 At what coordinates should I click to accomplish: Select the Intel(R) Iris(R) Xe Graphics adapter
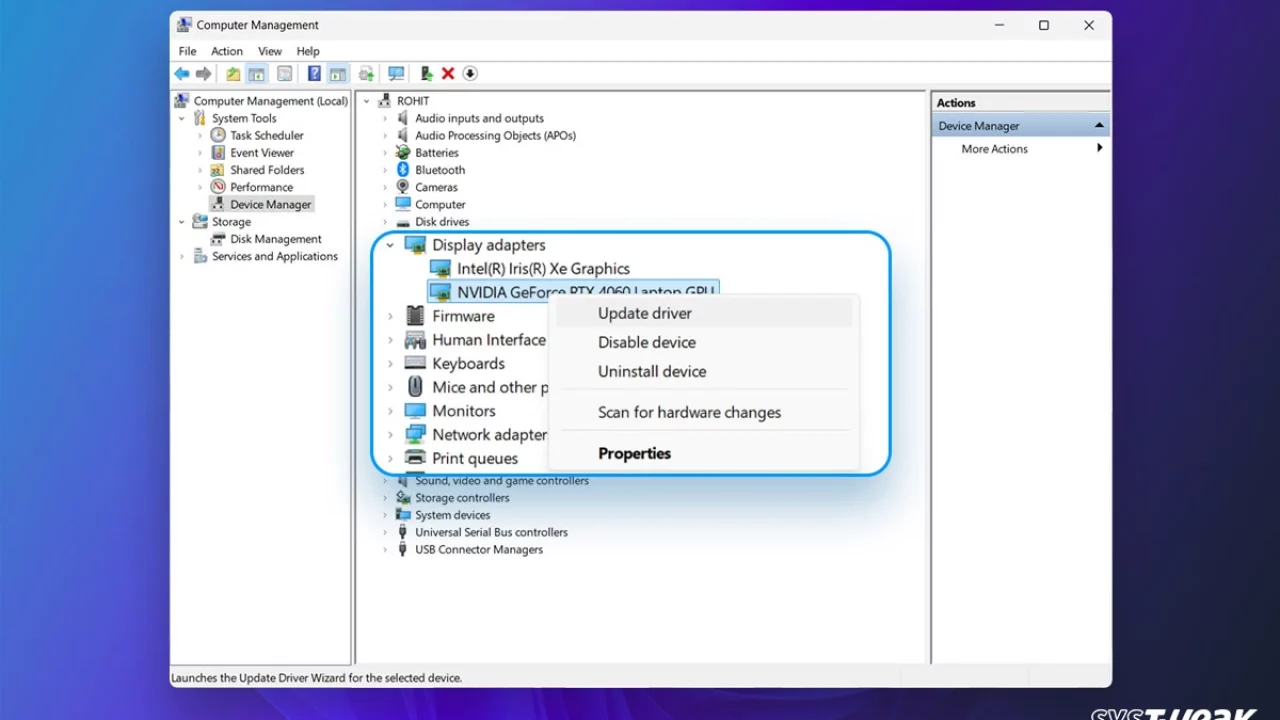pyautogui.click(x=543, y=269)
